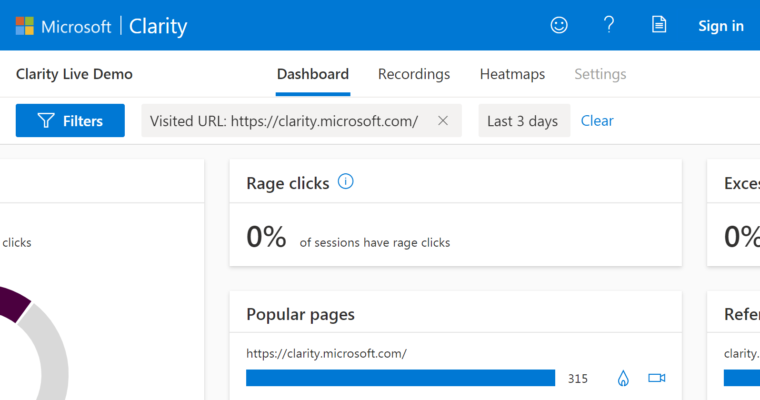Open the Filters button
This screenshot has height=400, width=760.
[70, 121]
